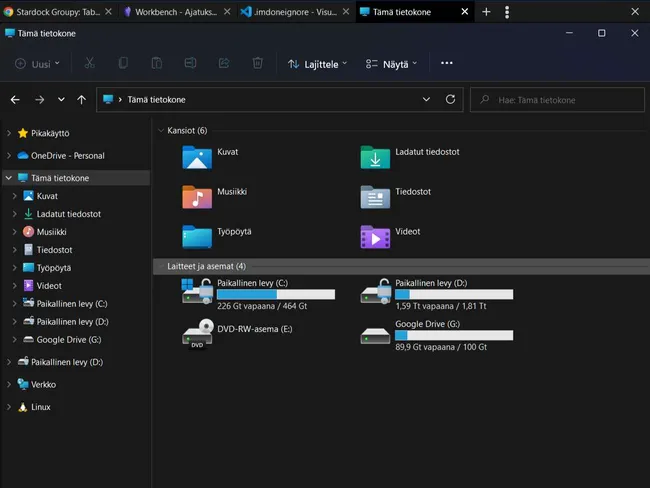
Task: Open the Tiedostot folder icon
Action: point(375,197)
